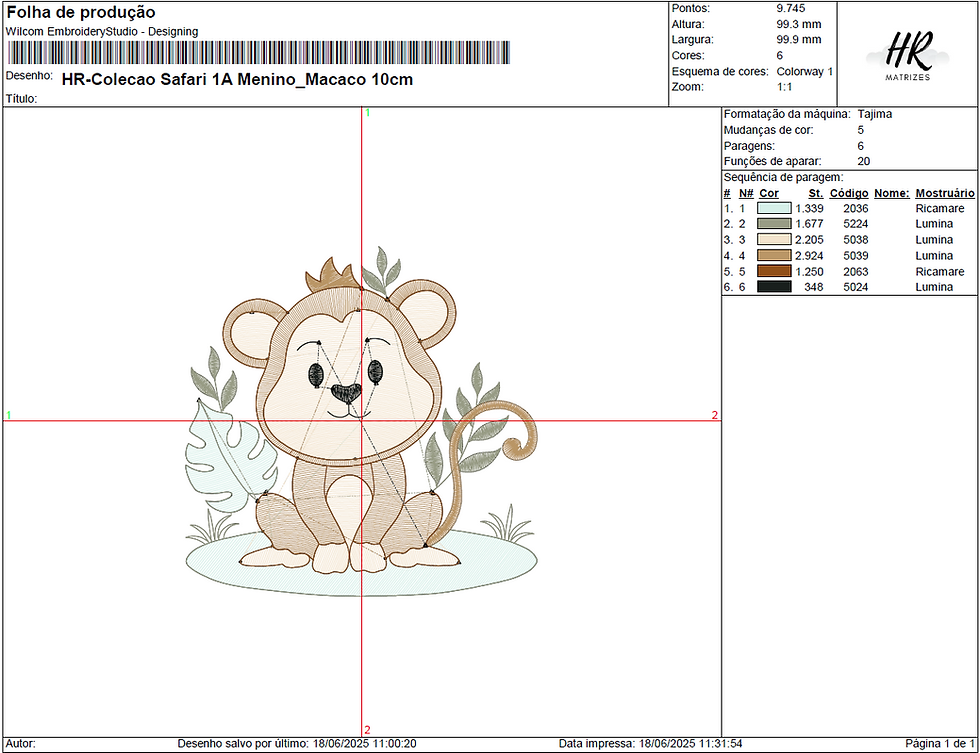Select the light blue swatch for color 1
This screenshot has height=753, width=980.
tap(774, 208)
